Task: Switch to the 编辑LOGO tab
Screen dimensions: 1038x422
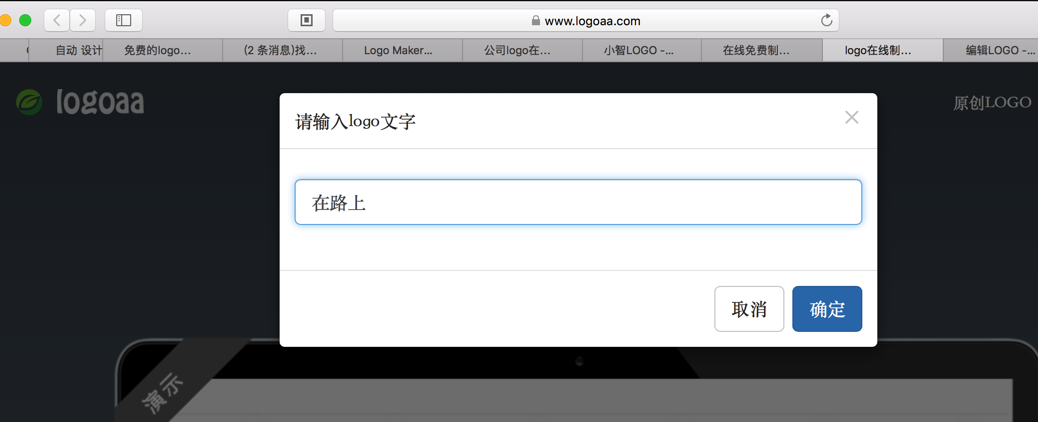Action: click(991, 50)
